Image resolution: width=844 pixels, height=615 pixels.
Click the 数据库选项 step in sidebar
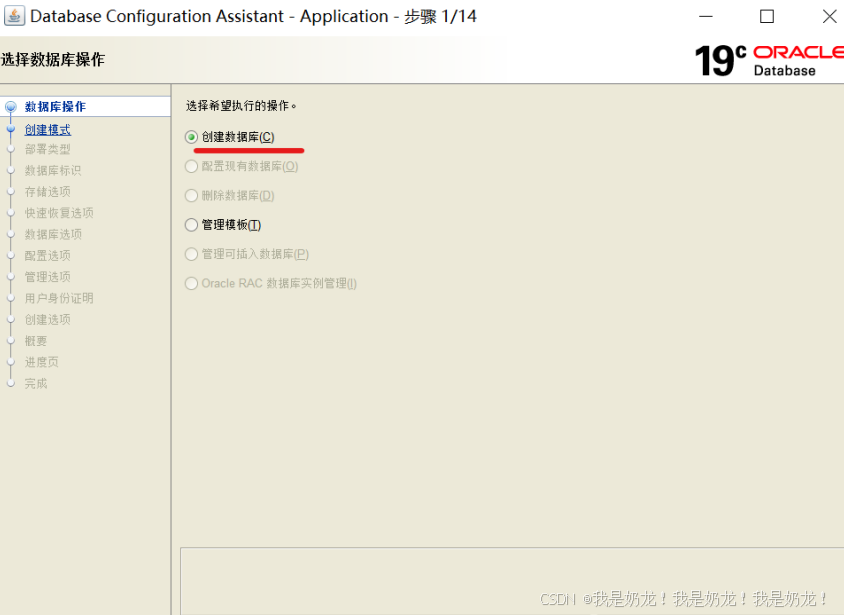(53, 234)
